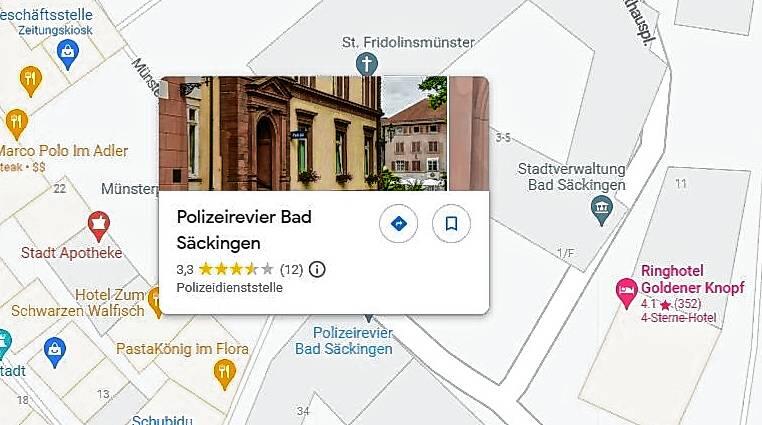This screenshot has width=762, height=425.
Task: Click the red Stadt Apotheke pharmacy pin
Action: tap(99, 226)
